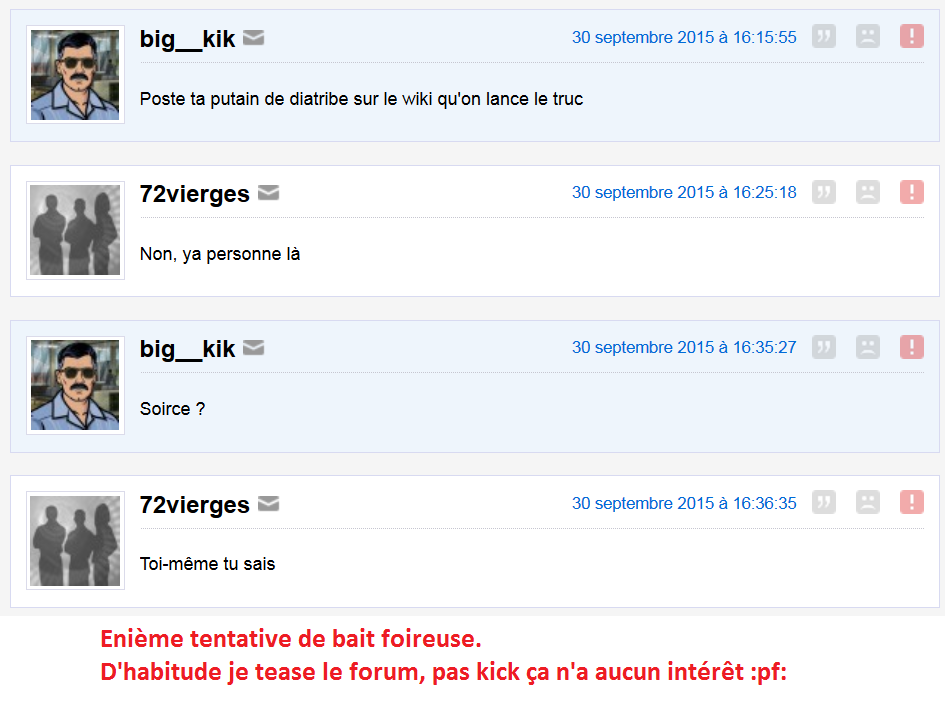View big__kik's avatar in the first post
The image size is (945, 710).
point(75,75)
